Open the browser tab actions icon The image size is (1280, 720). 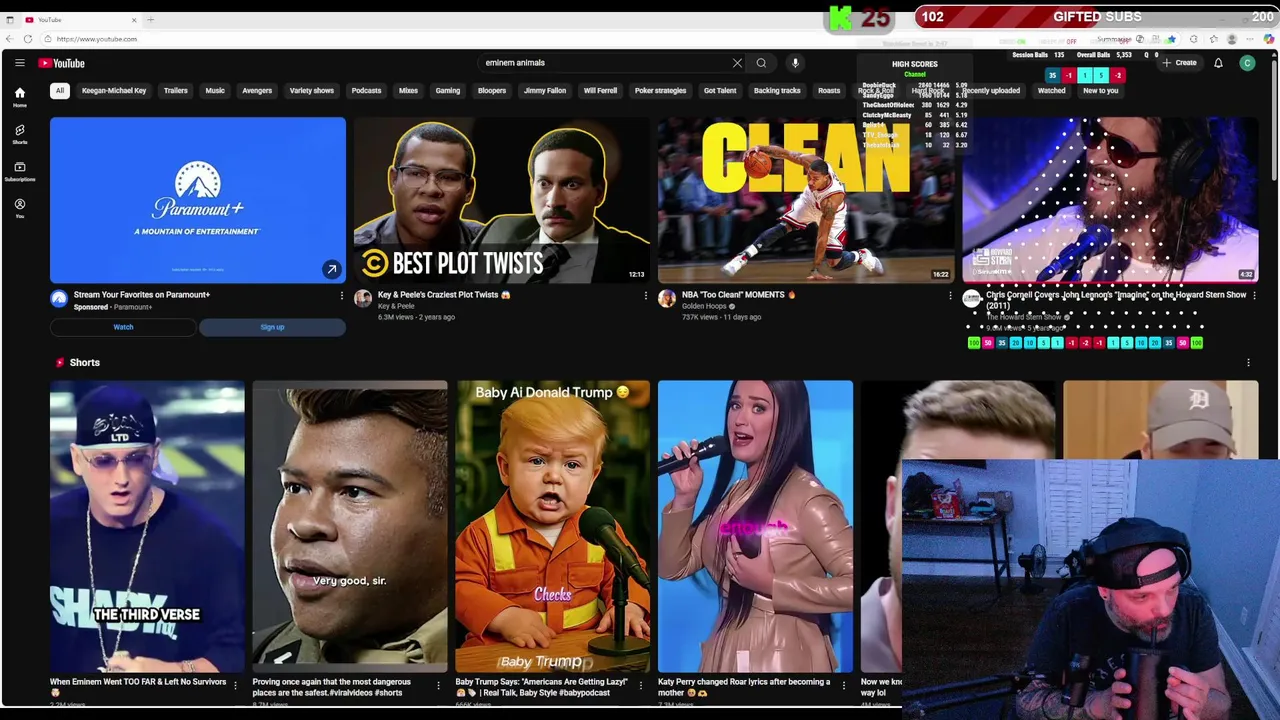point(10,20)
